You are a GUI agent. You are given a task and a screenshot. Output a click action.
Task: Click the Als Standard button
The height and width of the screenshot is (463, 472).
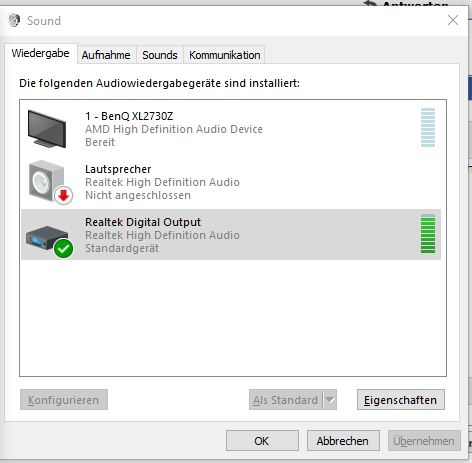point(286,400)
